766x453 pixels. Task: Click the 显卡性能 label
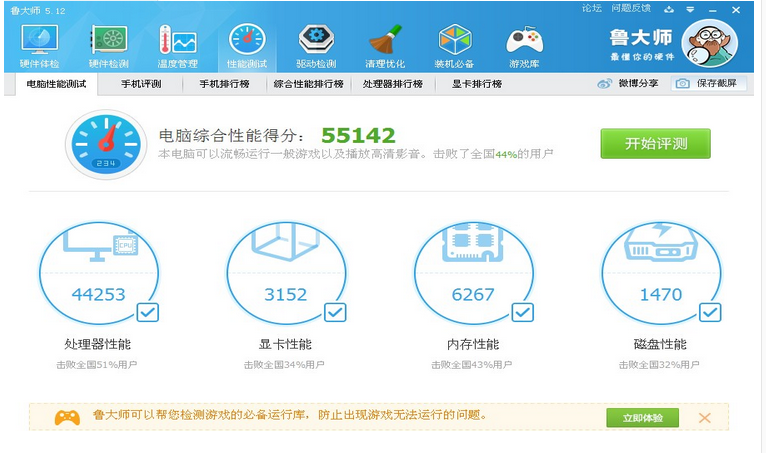pyautogui.click(x=285, y=345)
